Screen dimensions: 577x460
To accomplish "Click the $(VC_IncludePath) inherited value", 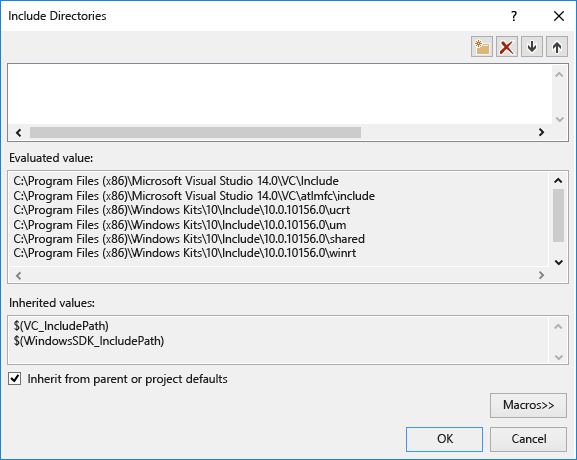I will (61, 326).
